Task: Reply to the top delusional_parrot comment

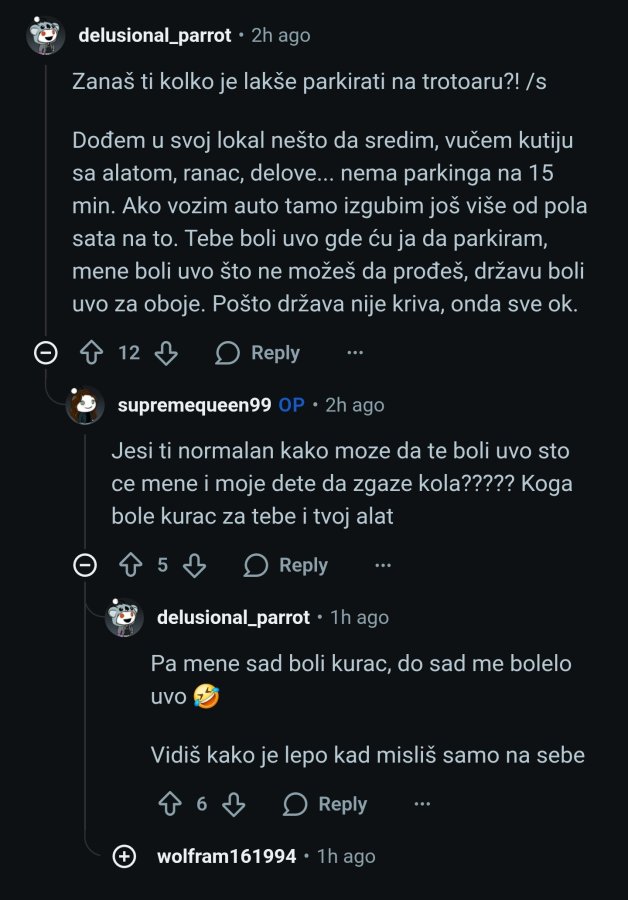Action: 258,353
